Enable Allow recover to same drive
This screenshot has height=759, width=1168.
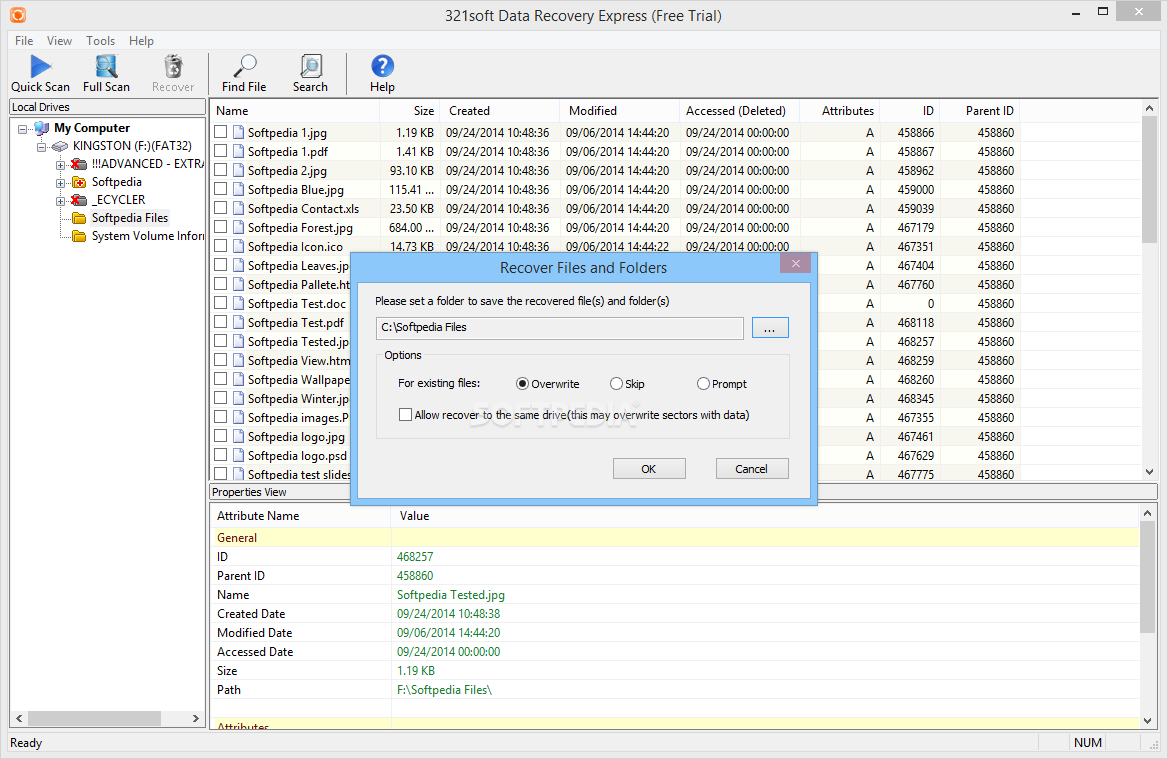point(405,415)
